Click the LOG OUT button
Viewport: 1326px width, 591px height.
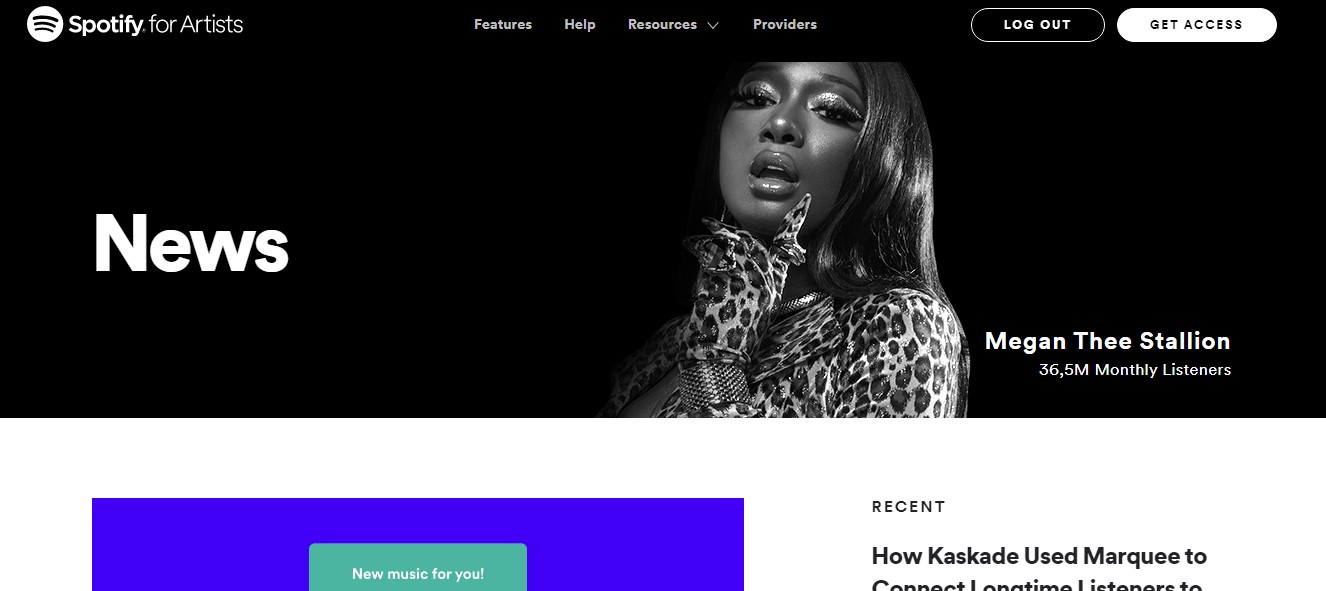pos(1037,25)
